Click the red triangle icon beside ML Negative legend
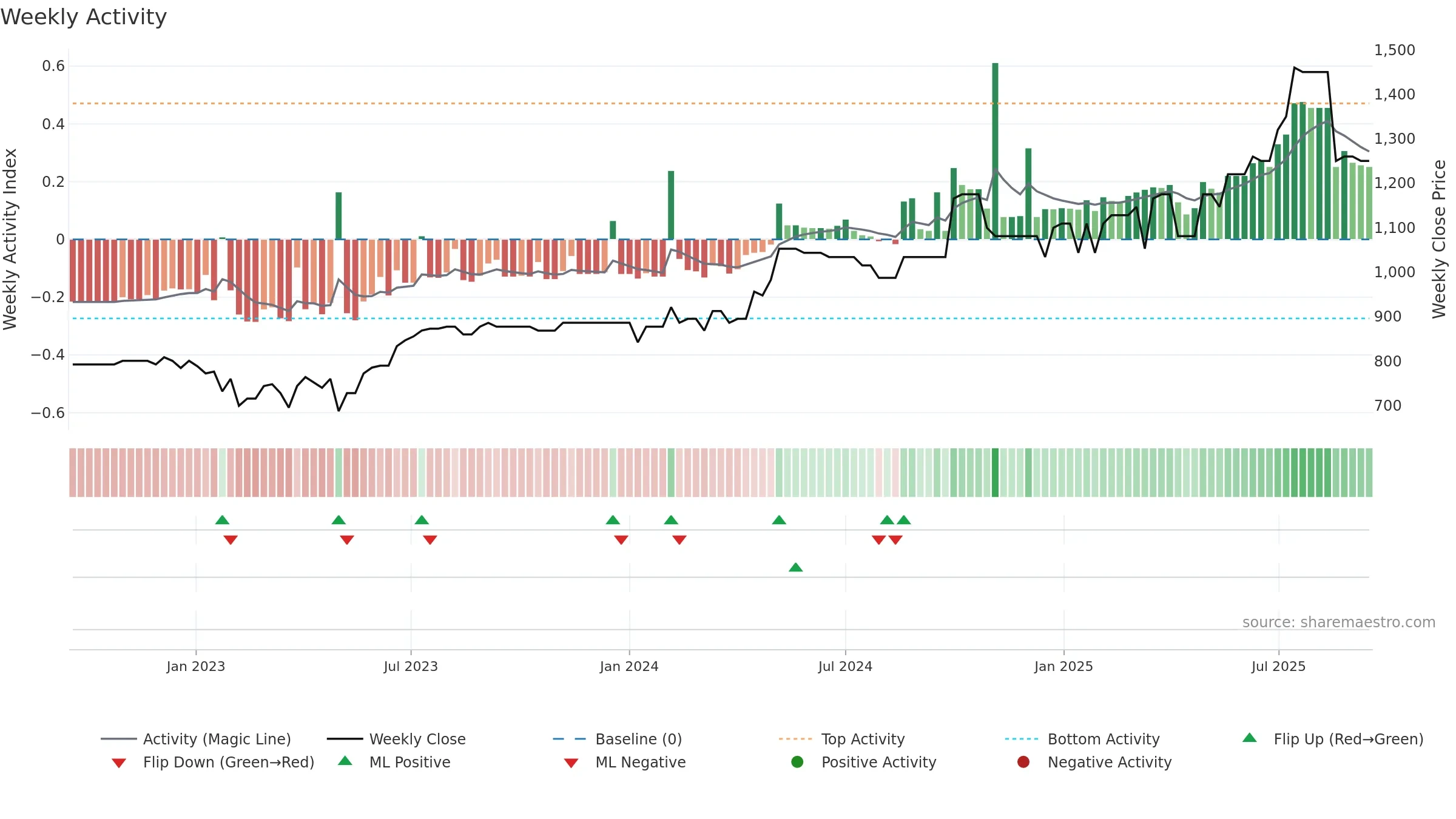 pos(571,763)
